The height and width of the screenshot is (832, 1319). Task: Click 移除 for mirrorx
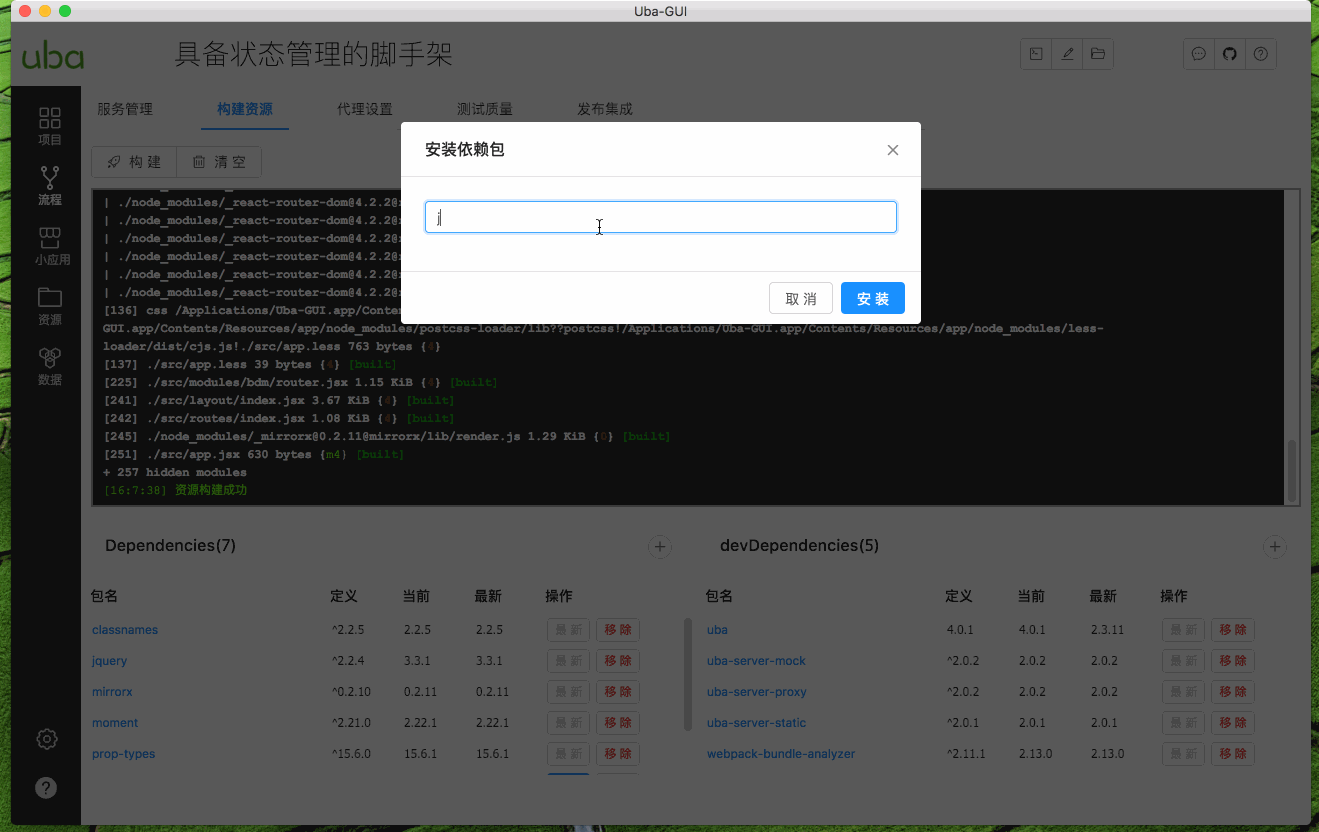point(618,692)
